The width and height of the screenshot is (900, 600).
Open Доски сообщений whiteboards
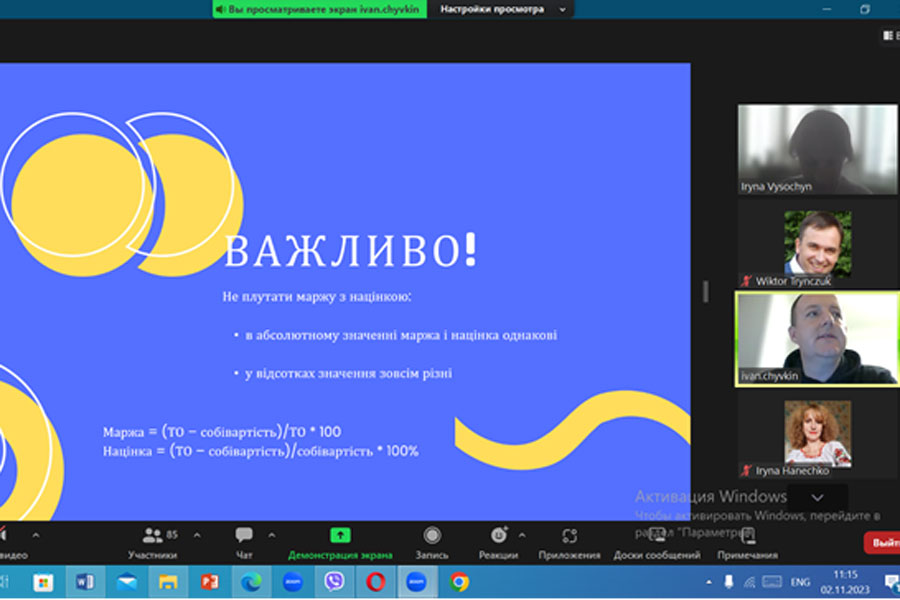[657, 543]
